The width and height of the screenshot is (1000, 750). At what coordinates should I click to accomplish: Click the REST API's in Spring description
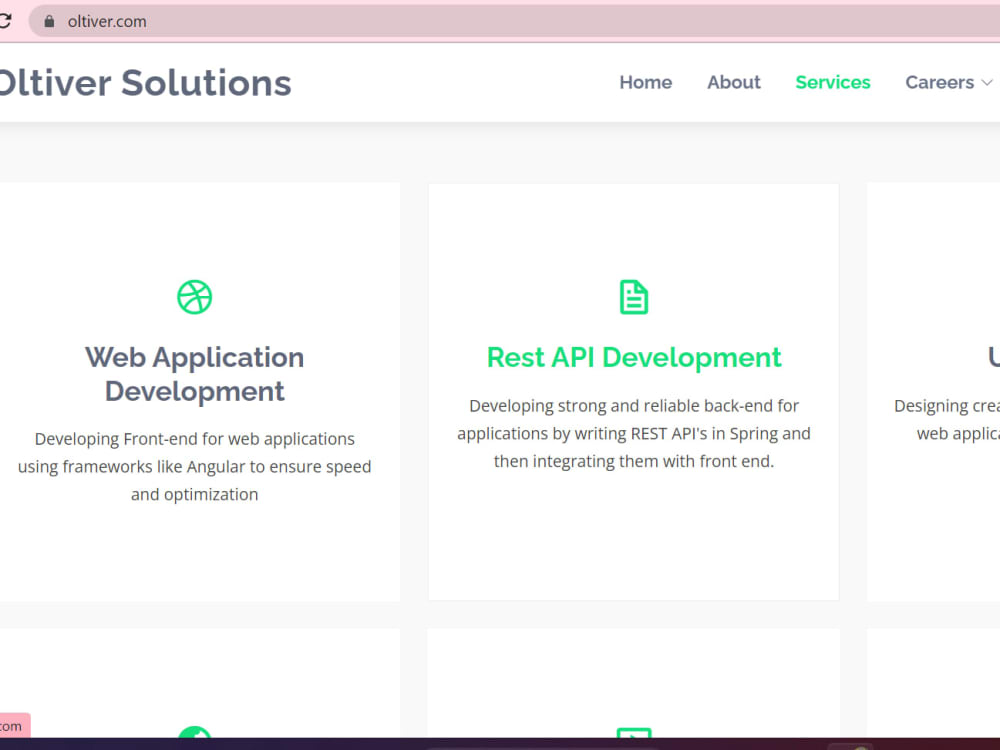click(634, 433)
